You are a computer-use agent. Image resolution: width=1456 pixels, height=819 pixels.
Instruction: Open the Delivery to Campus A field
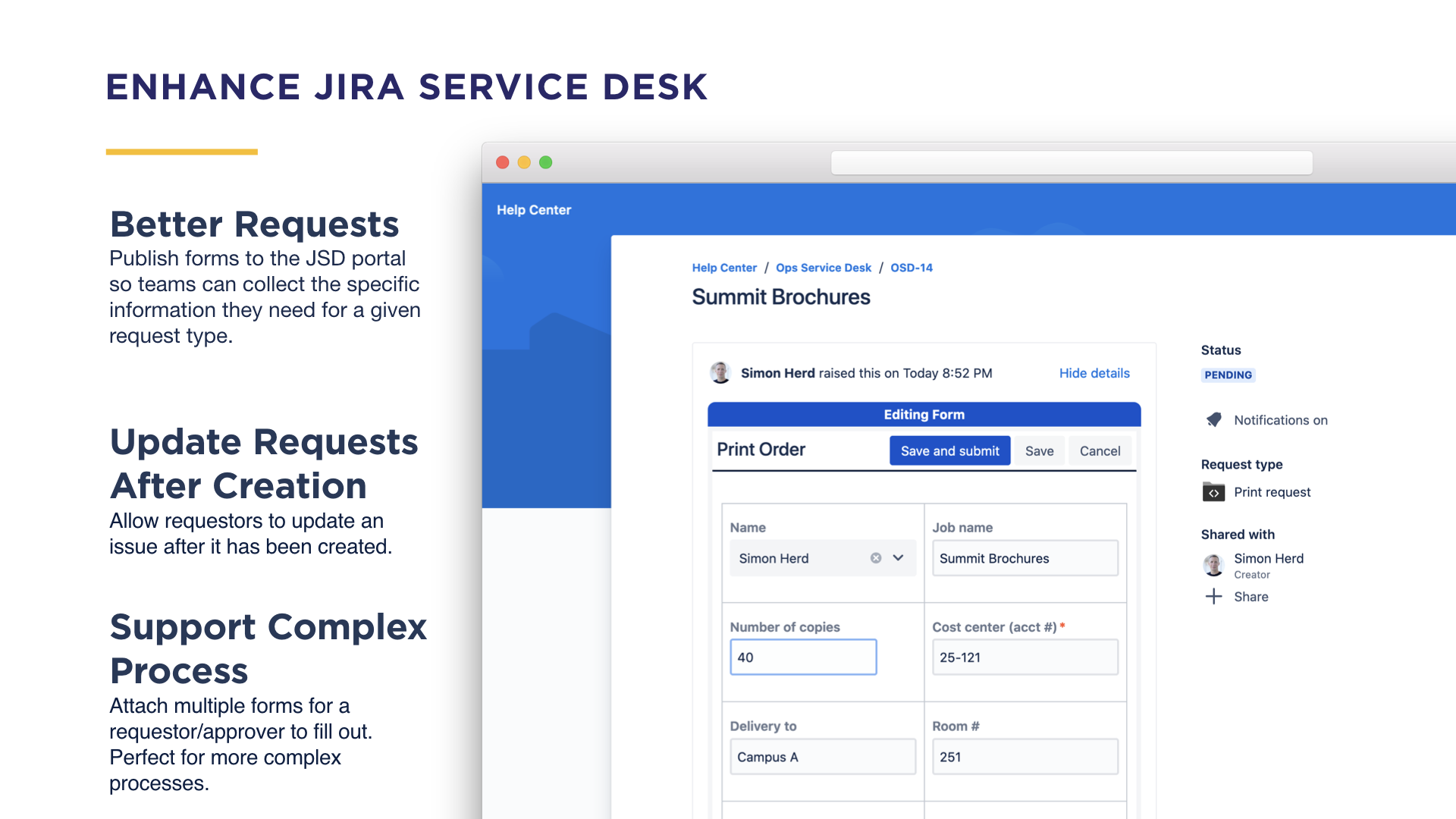tap(822, 757)
